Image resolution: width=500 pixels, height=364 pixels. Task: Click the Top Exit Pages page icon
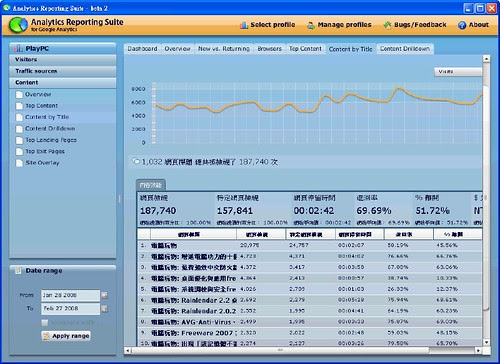pyautogui.click(x=19, y=152)
